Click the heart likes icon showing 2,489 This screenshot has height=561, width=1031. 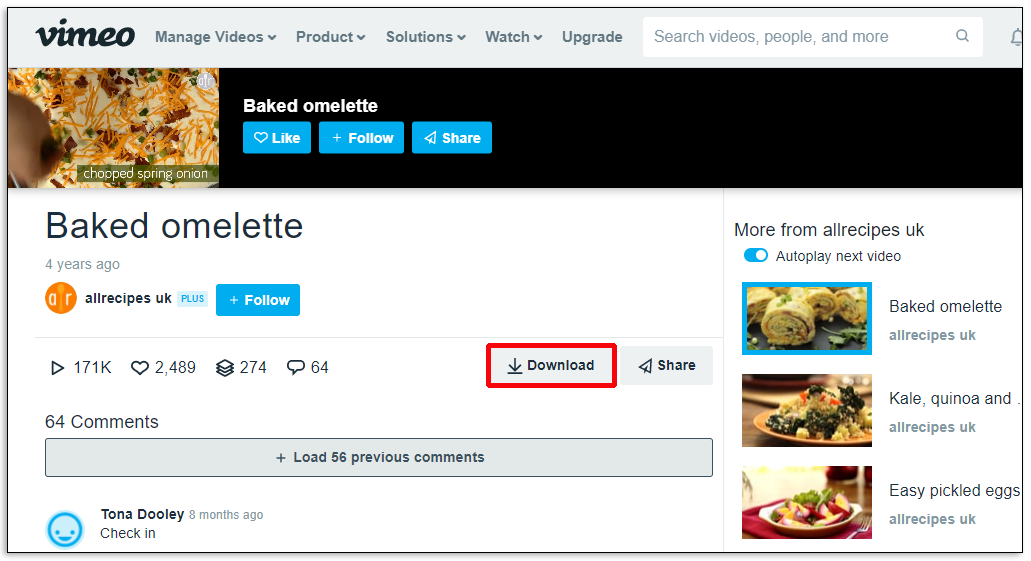pos(140,368)
